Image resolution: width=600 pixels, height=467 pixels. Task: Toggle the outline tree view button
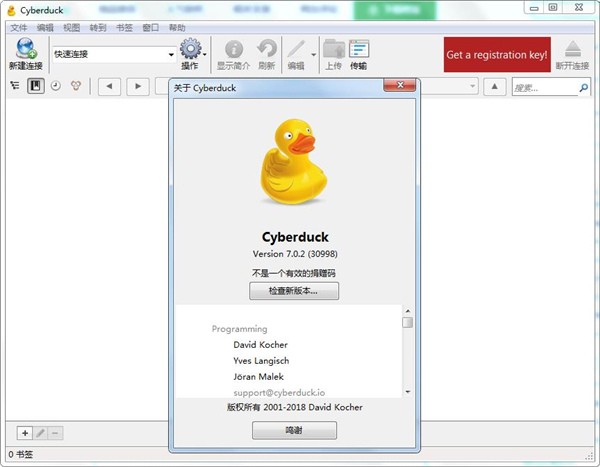point(15,87)
